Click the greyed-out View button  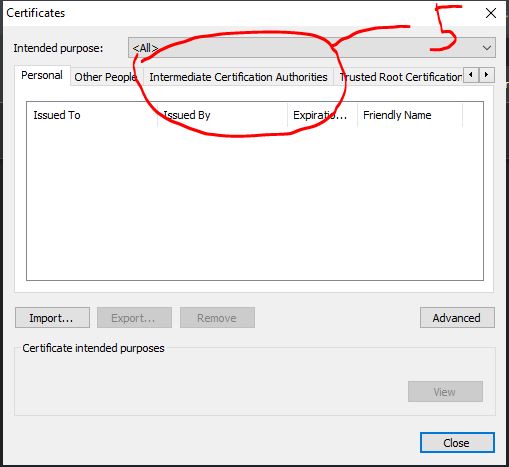click(x=445, y=392)
